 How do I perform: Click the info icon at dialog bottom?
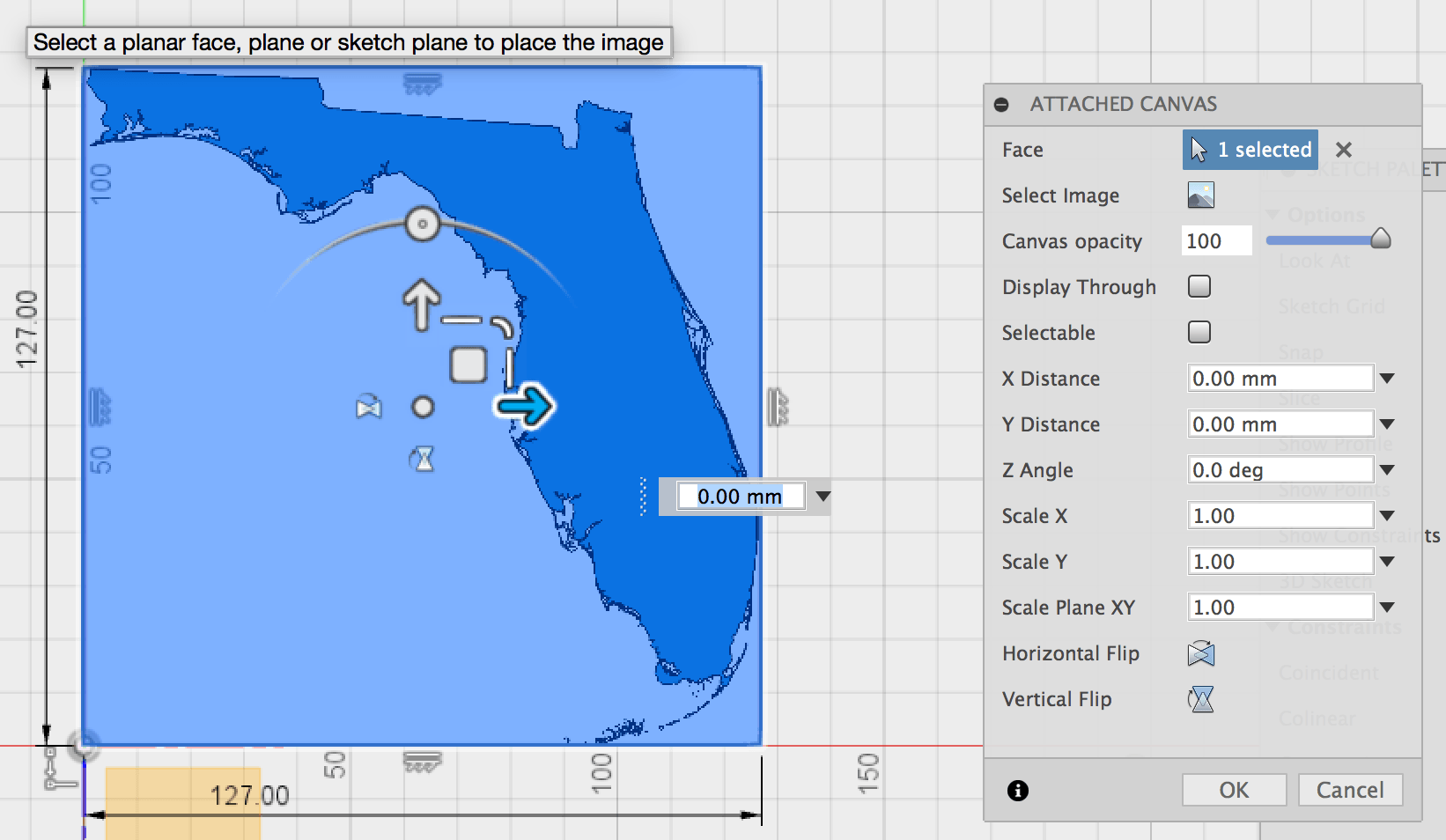click(x=1017, y=791)
